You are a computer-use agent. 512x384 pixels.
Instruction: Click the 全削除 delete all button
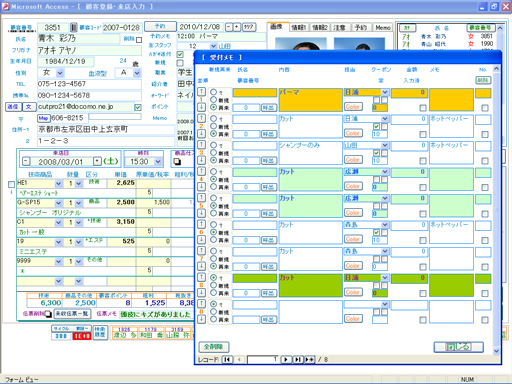[x=214, y=347]
